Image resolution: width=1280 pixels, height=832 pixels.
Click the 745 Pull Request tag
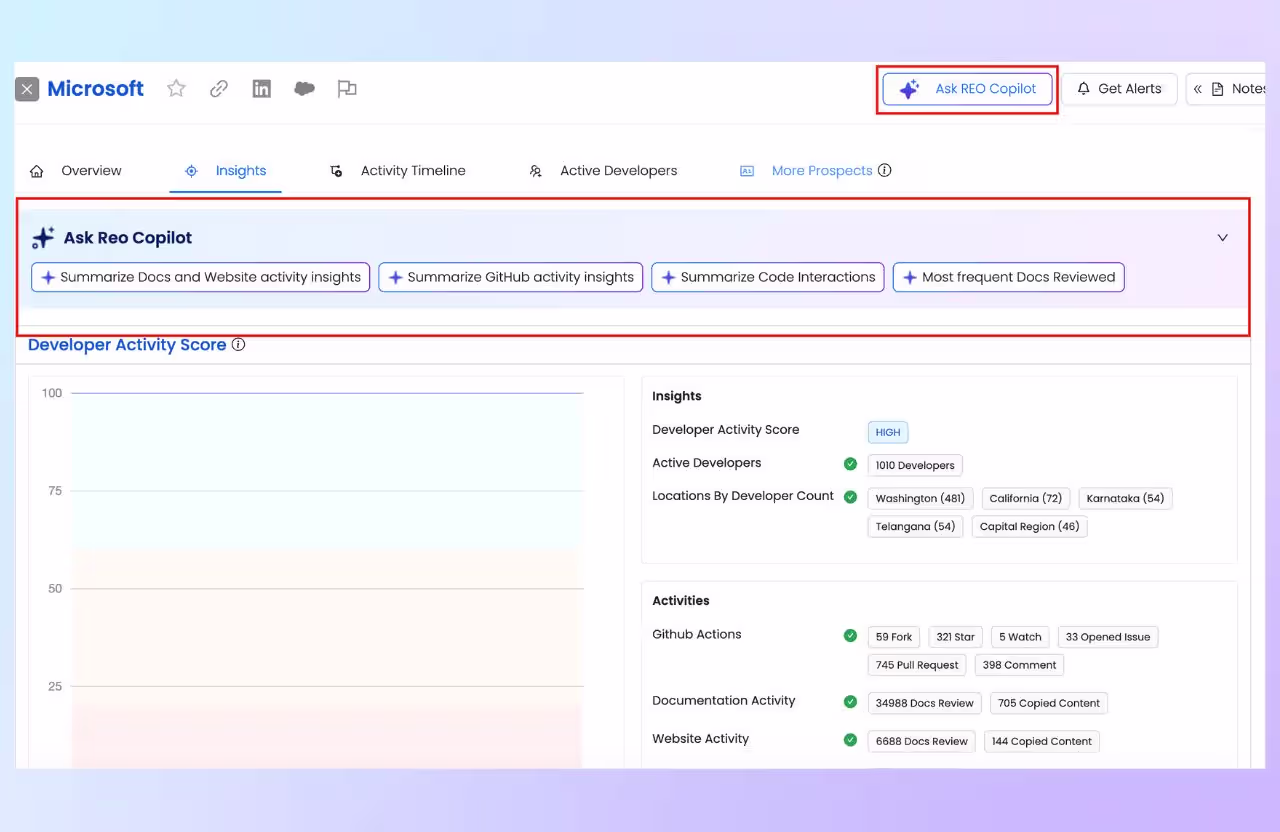[x=917, y=665]
